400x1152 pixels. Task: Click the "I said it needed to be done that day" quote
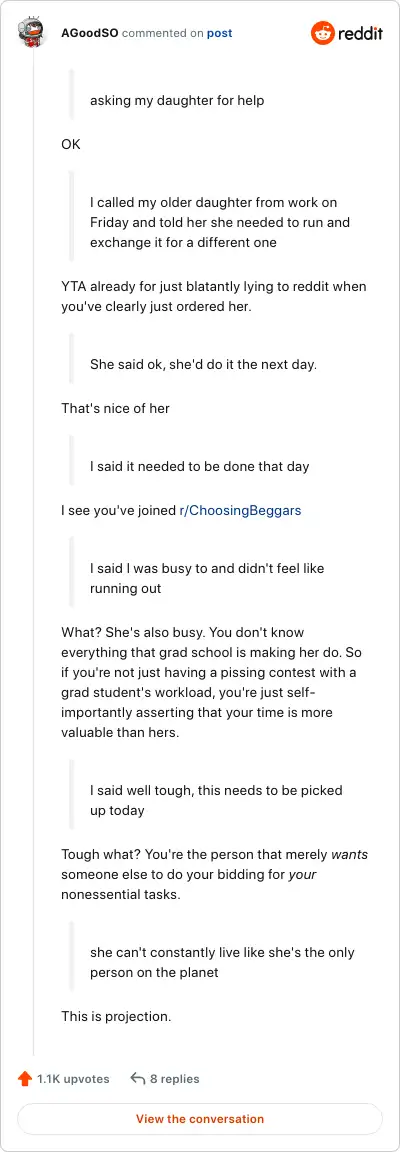click(x=200, y=466)
